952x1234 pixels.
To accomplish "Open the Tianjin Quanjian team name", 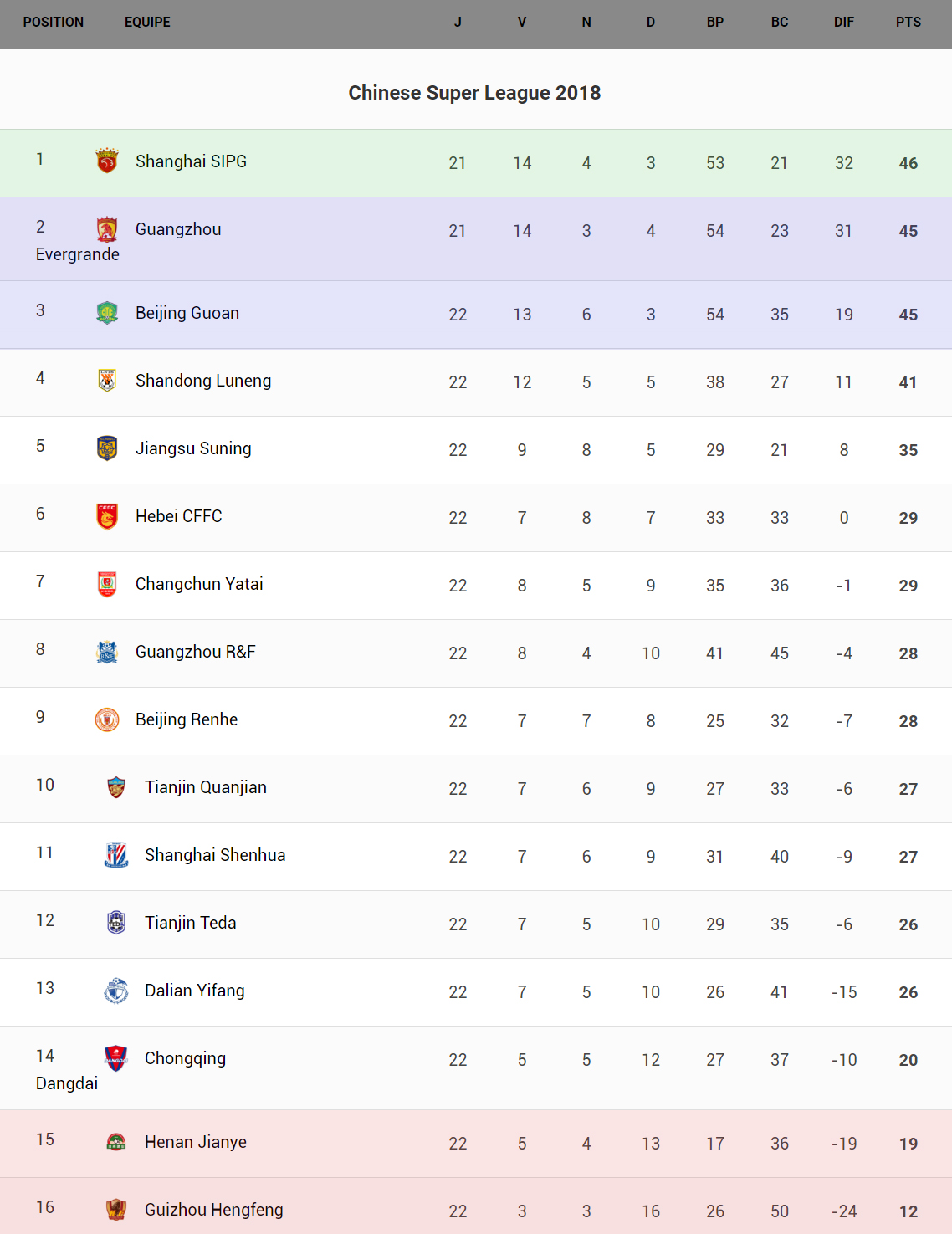I will (206, 787).
